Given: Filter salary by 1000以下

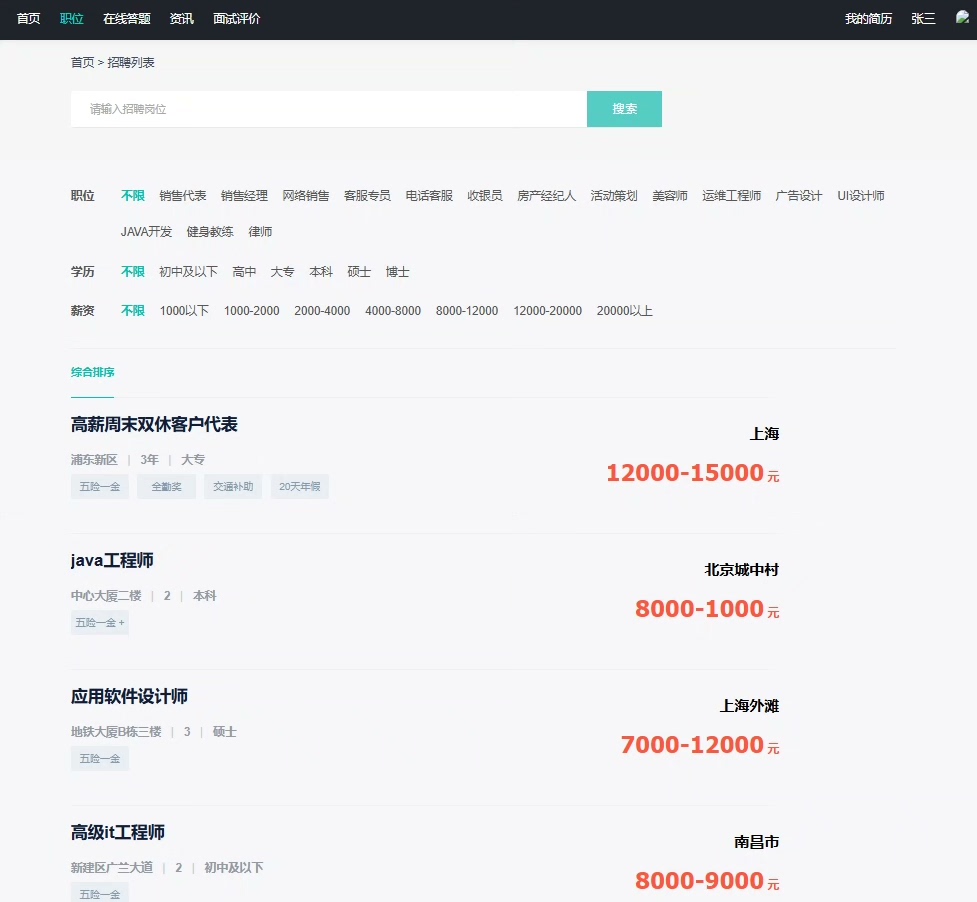Looking at the screenshot, I should coord(184,310).
